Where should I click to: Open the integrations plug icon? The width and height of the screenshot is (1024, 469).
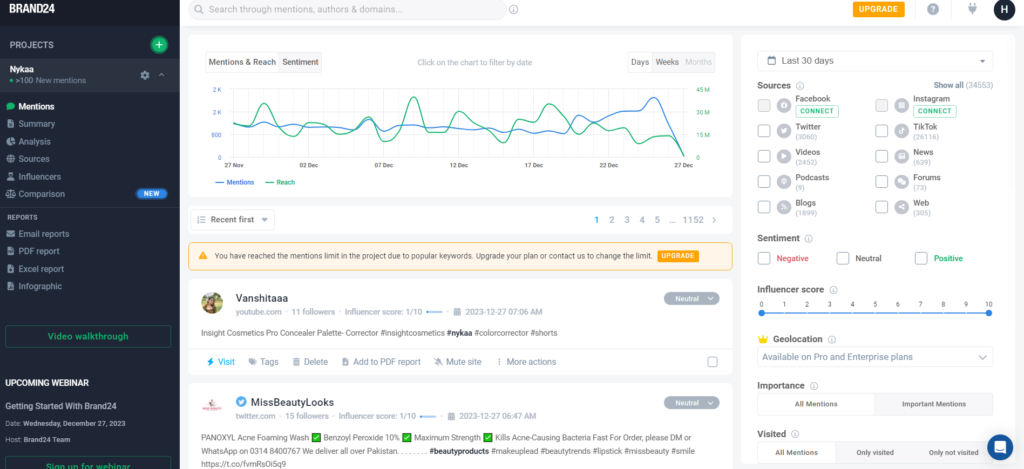(972, 9)
